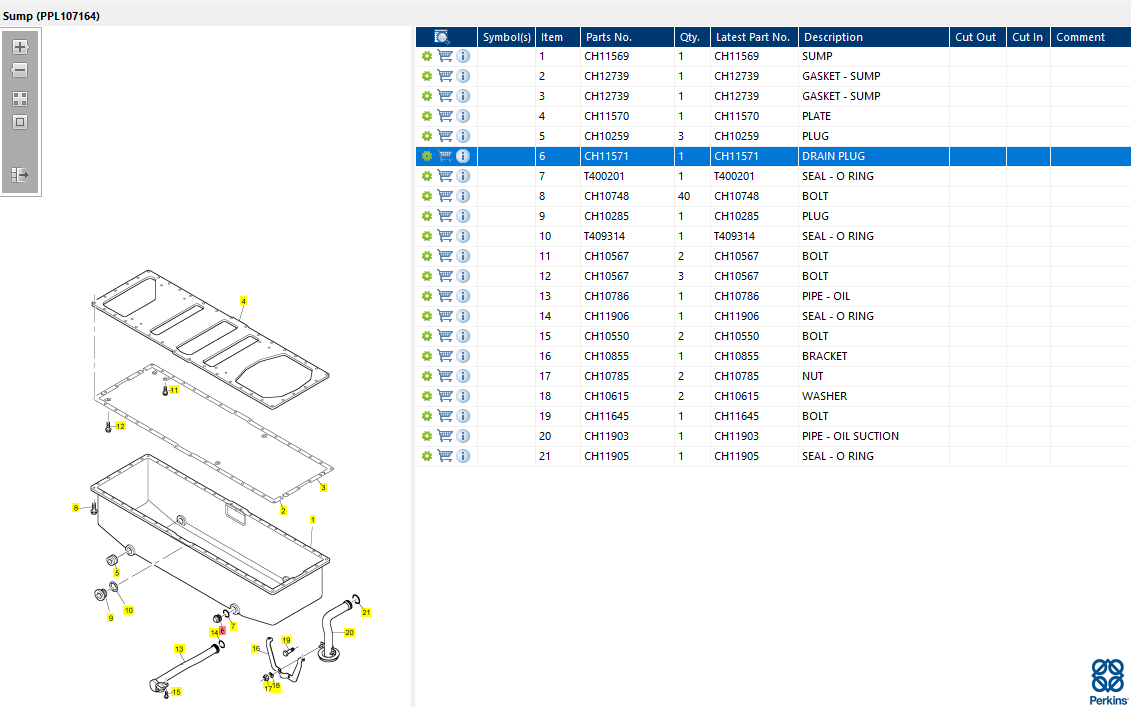
Task: Click cart icon for PIPE - OIL SUCTION
Action: pyautogui.click(x=445, y=436)
